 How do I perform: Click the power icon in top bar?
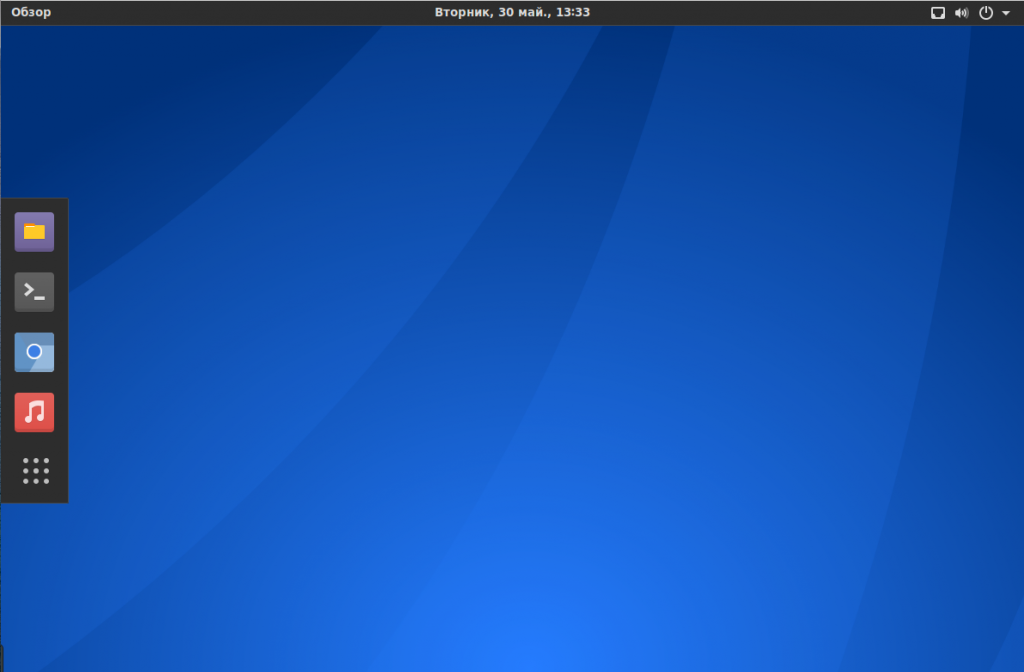click(x=985, y=12)
